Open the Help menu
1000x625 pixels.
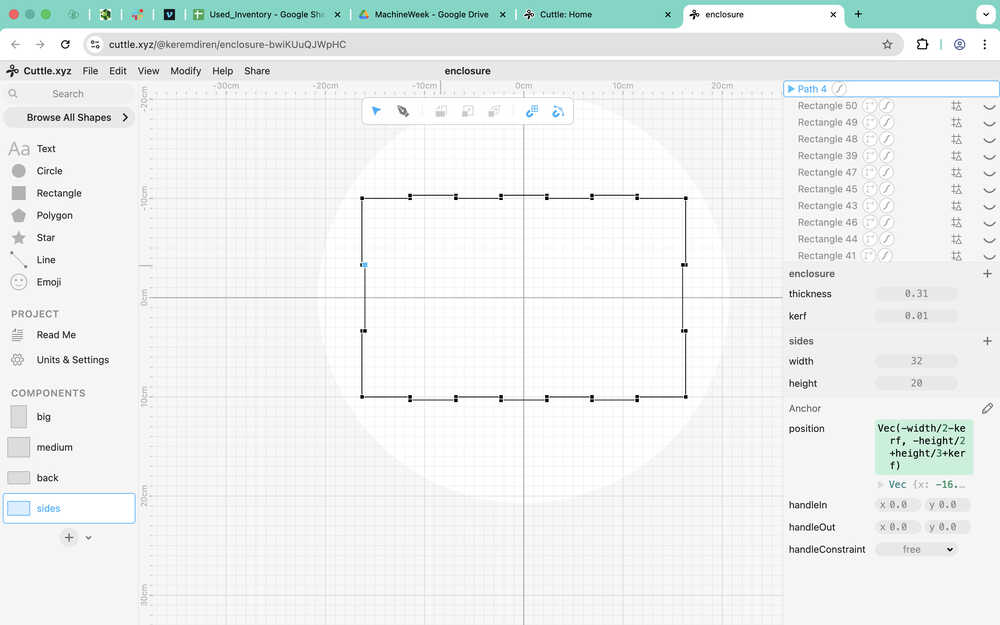tap(223, 71)
